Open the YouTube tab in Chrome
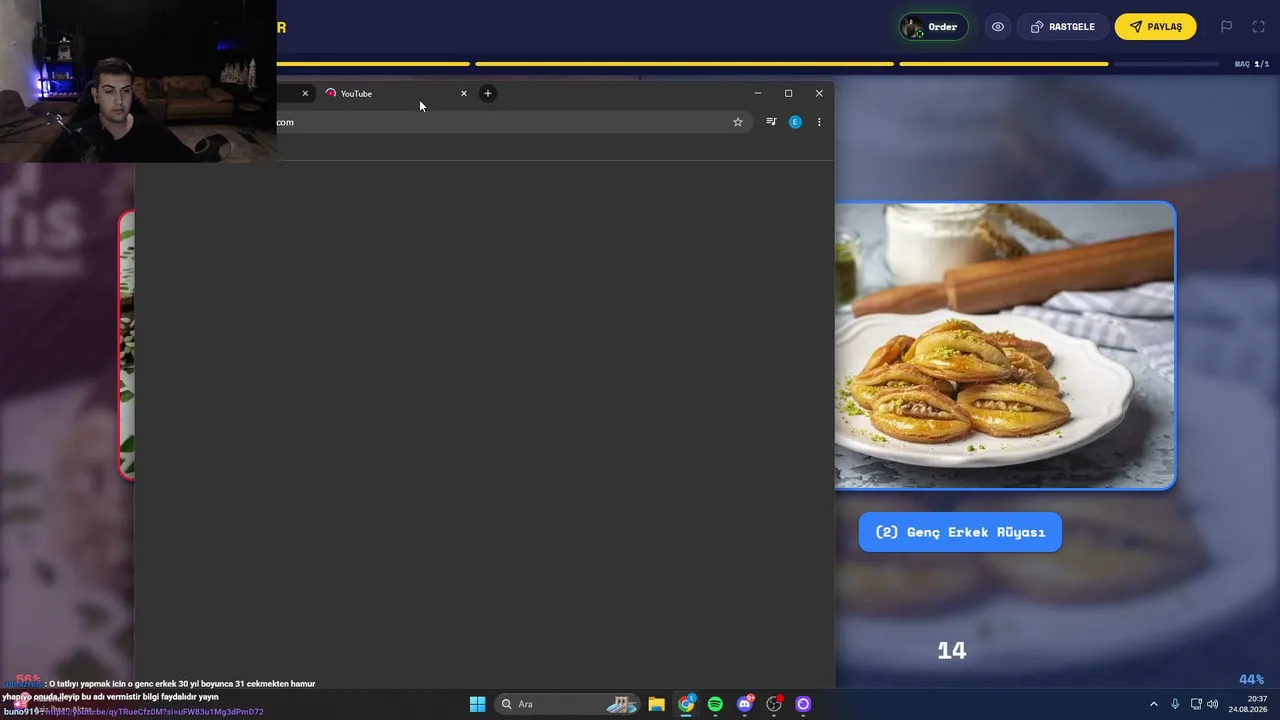The height and width of the screenshot is (720, 1280). [x=395, y=93]
